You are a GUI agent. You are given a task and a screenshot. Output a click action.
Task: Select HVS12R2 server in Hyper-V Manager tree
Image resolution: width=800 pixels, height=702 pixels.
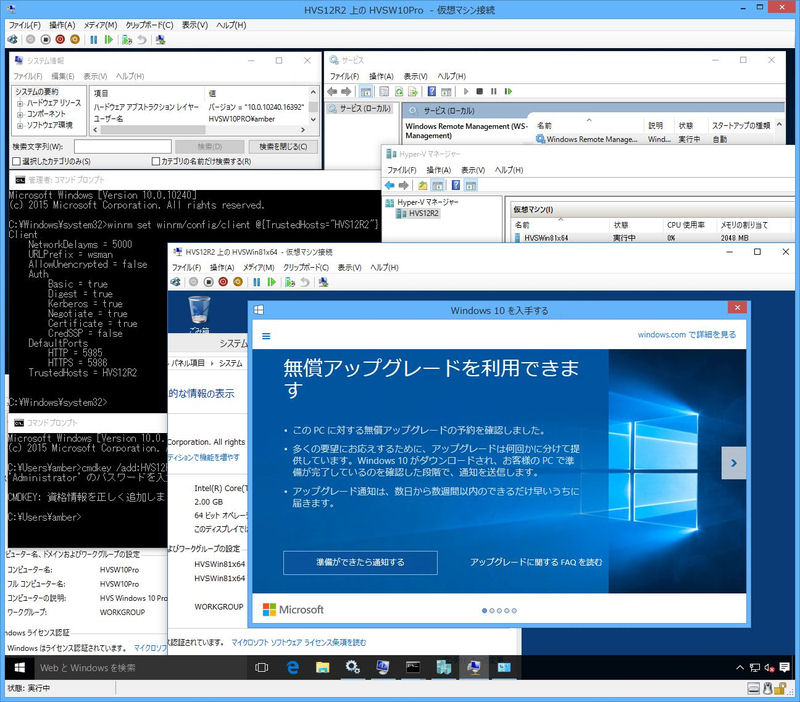pyautogui.click(x=423, y=213)
